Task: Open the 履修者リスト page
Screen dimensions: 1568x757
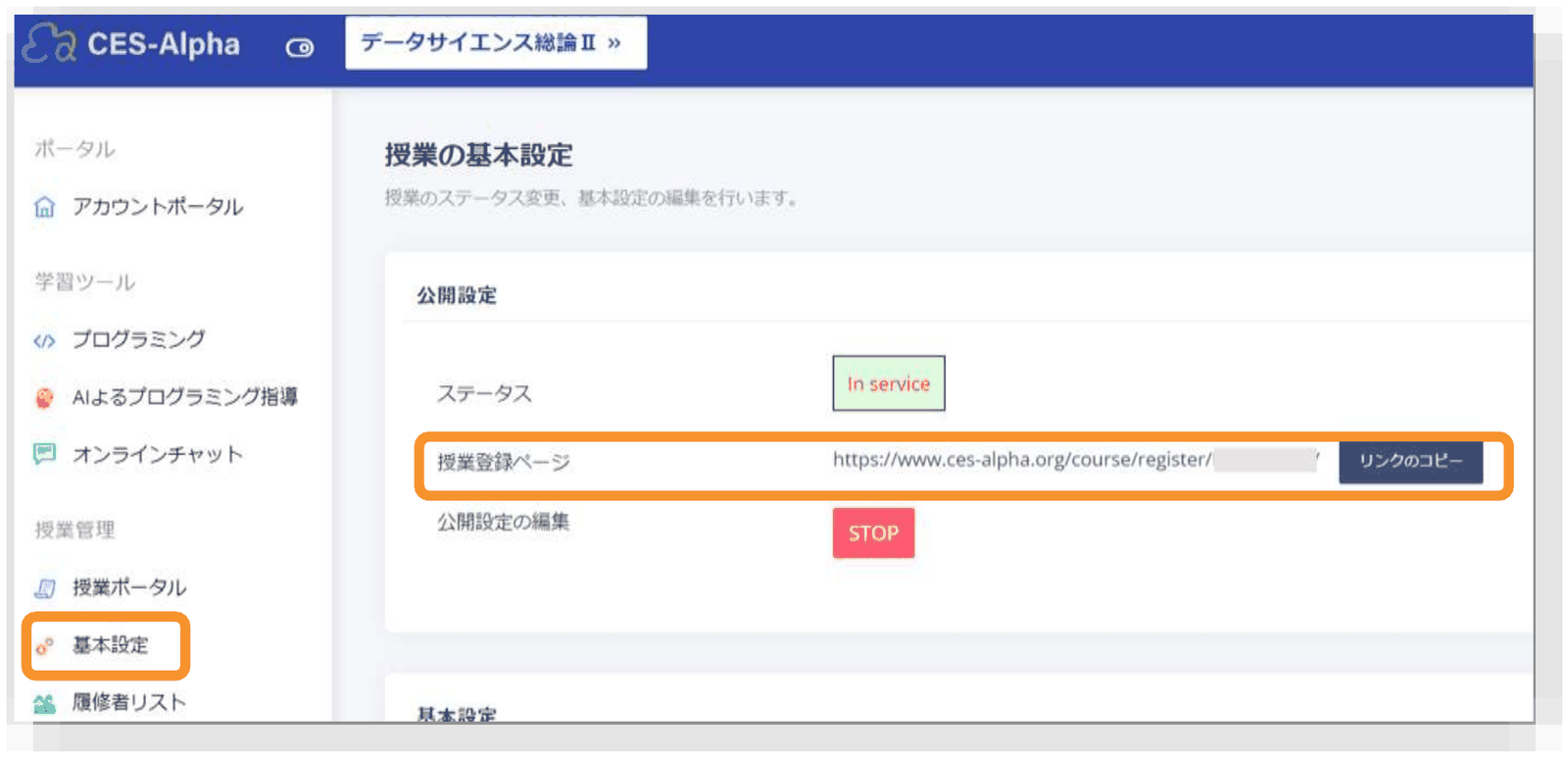Action: 129,702
